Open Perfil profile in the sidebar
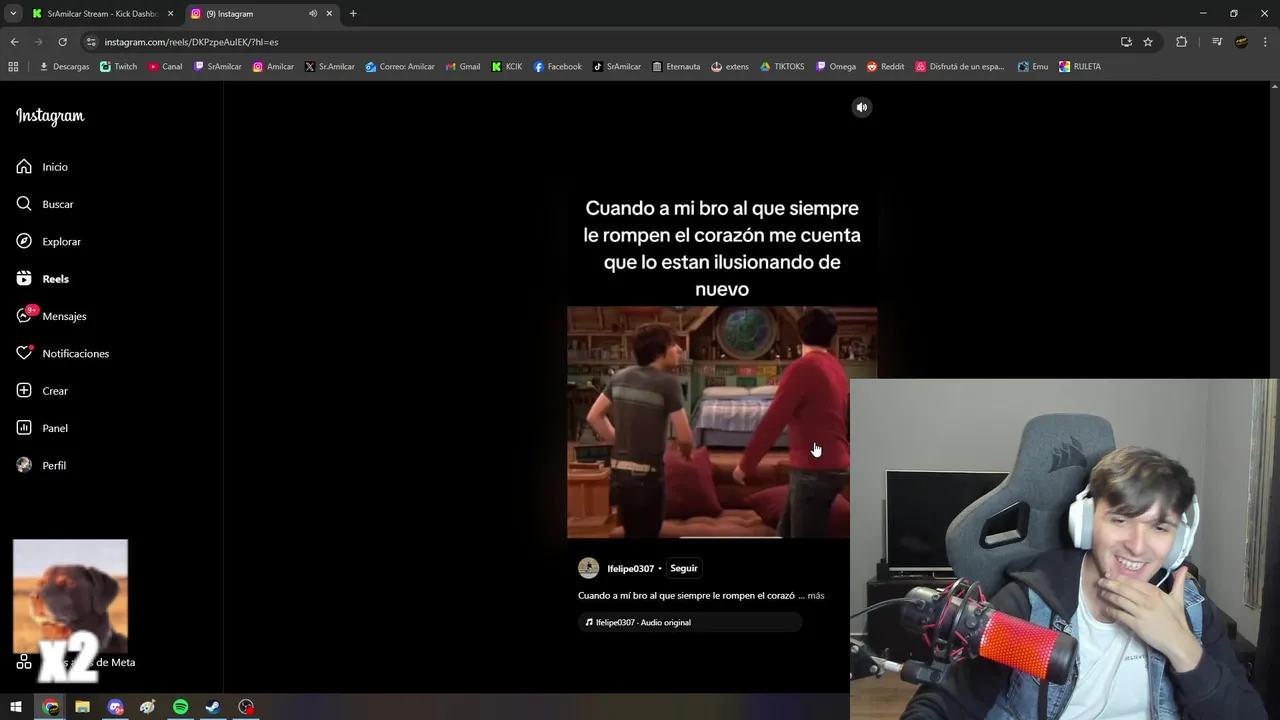Screen dimensions: 1280x720 [x=41, y=465]
